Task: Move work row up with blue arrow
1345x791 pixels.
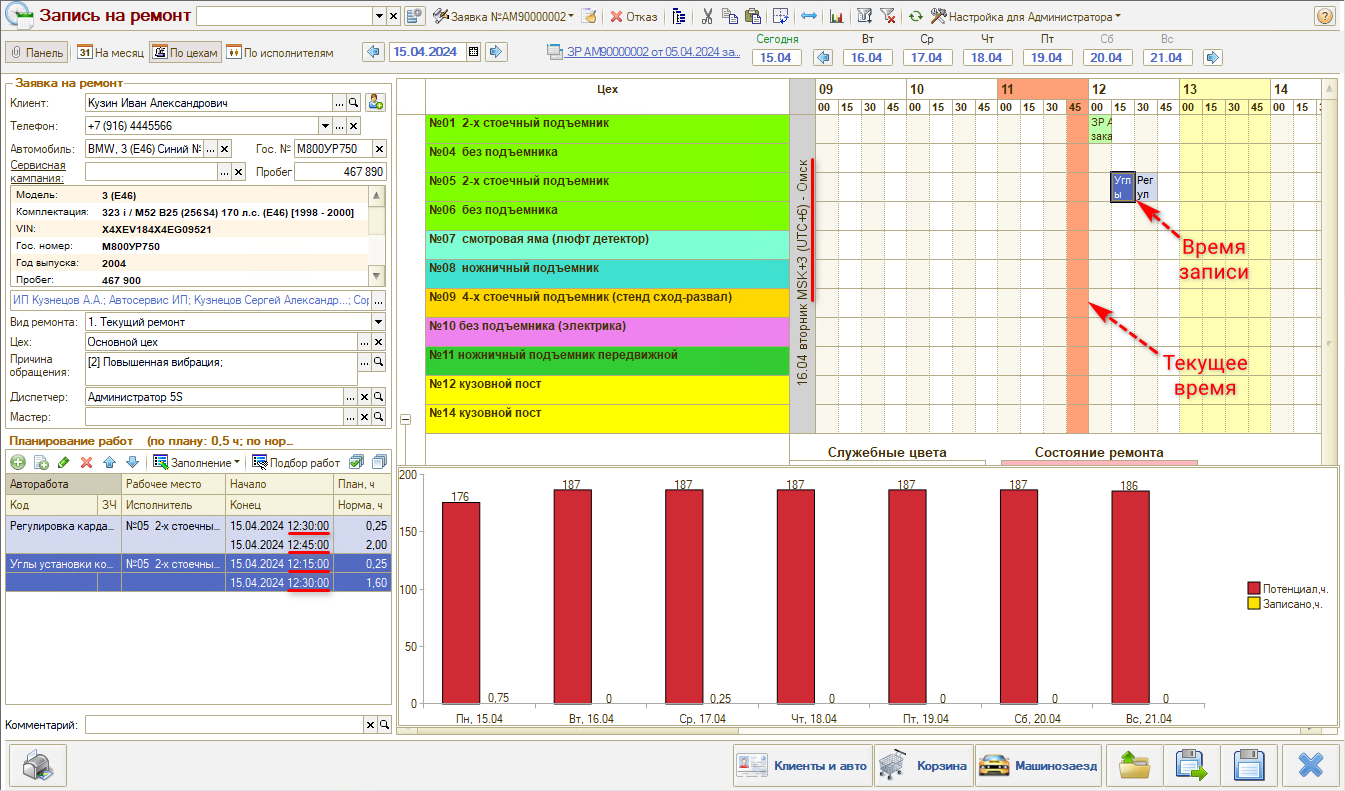Action: tap(109, 462)
